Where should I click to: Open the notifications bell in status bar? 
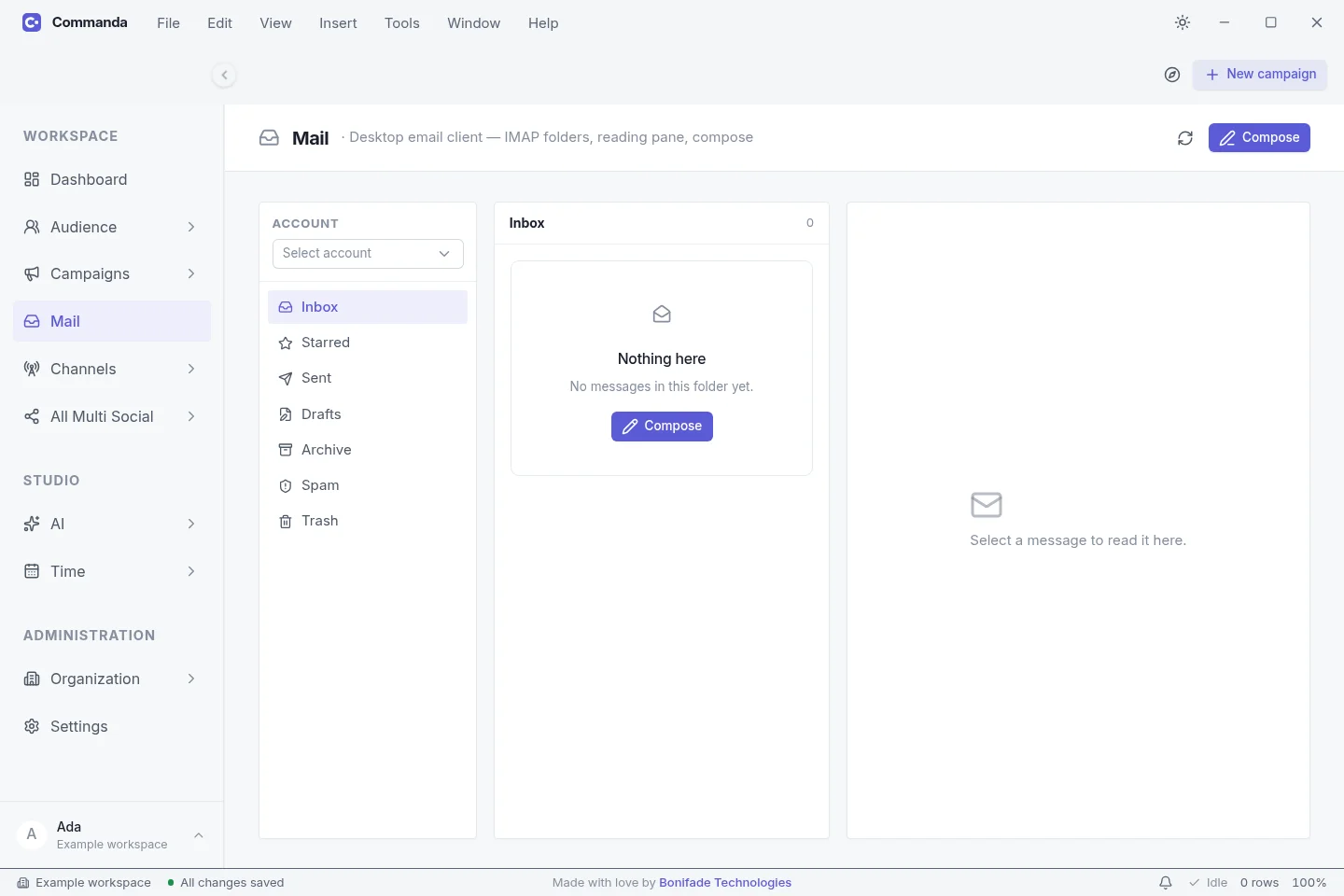[x=1166, y=883]
